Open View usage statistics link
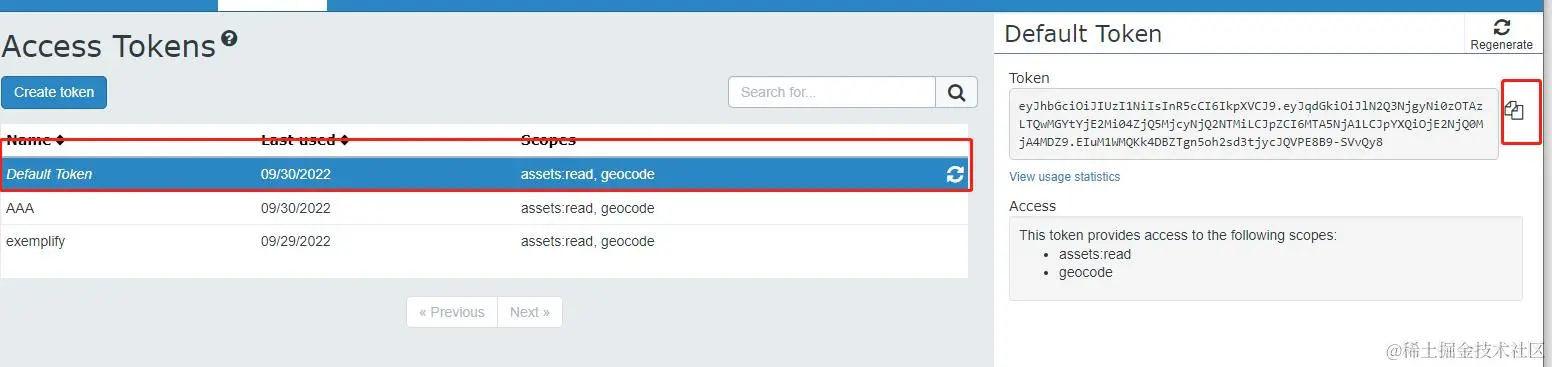This screenshot has width=1552, height=367. [1065, 177]
